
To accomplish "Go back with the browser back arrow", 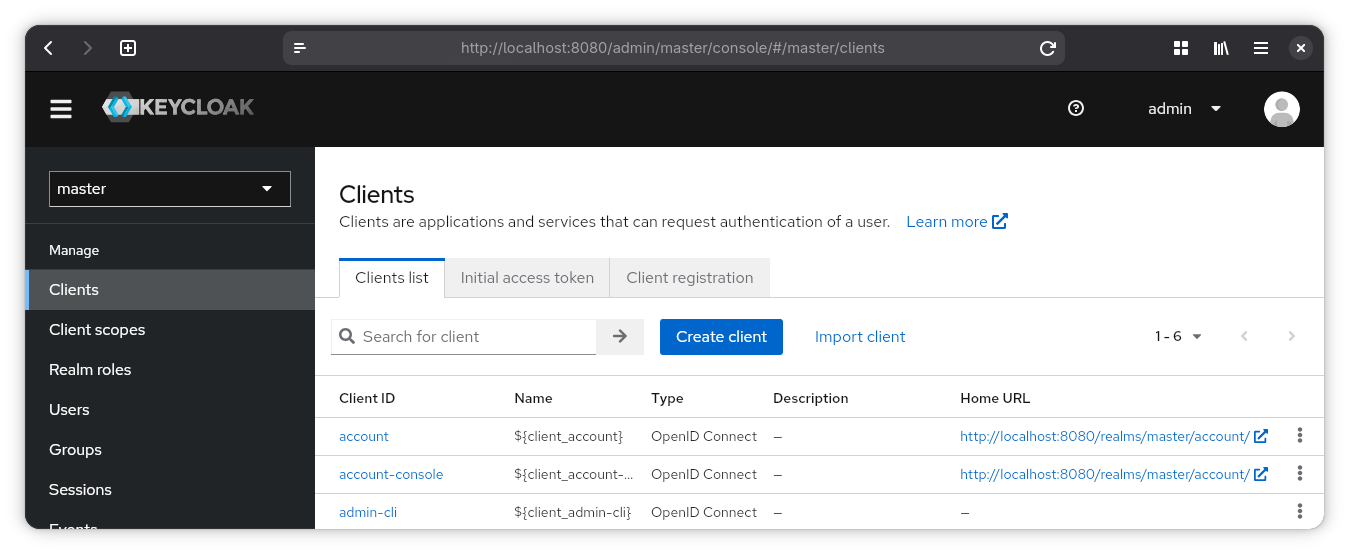I will coord(48,48).
